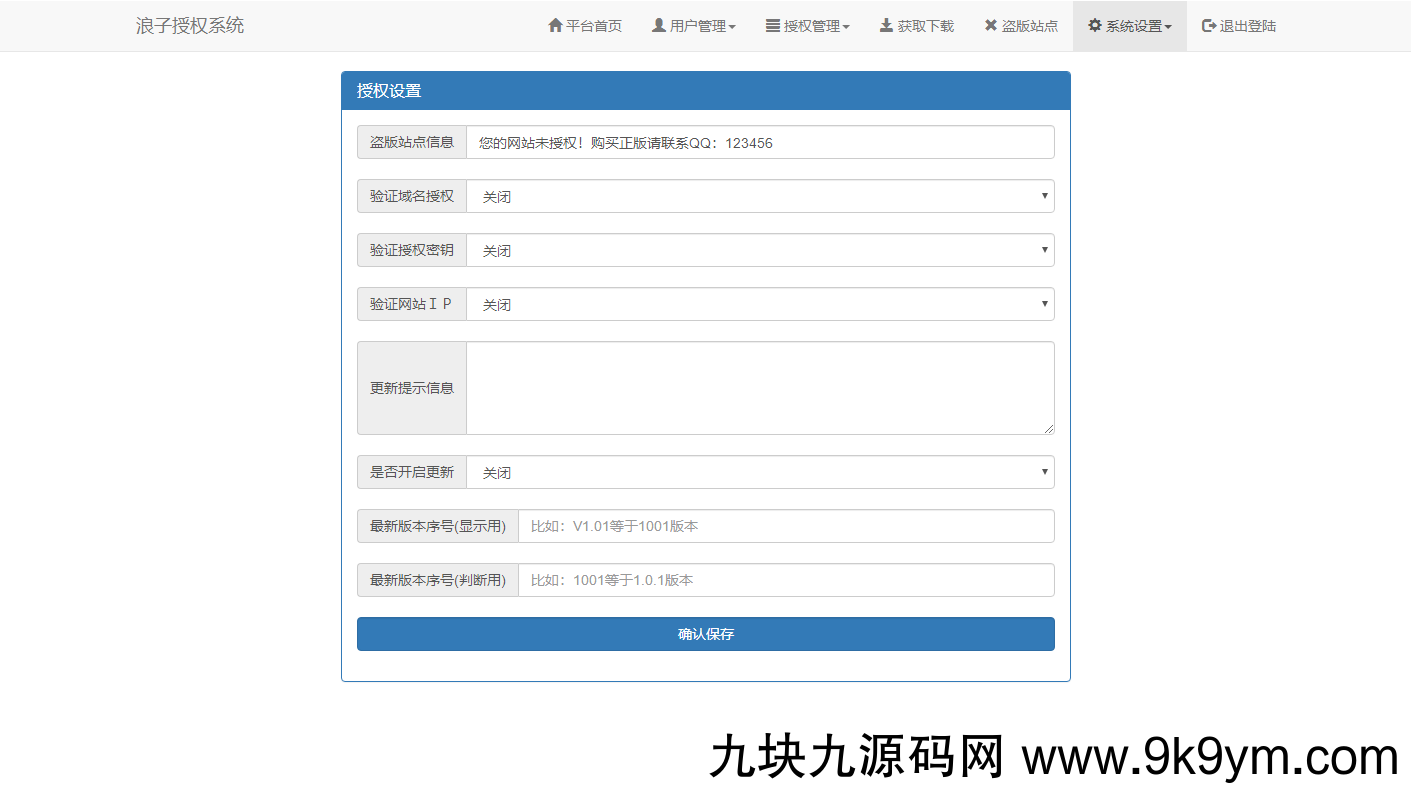Go to the 浪子授权系统 brand link

190,26
